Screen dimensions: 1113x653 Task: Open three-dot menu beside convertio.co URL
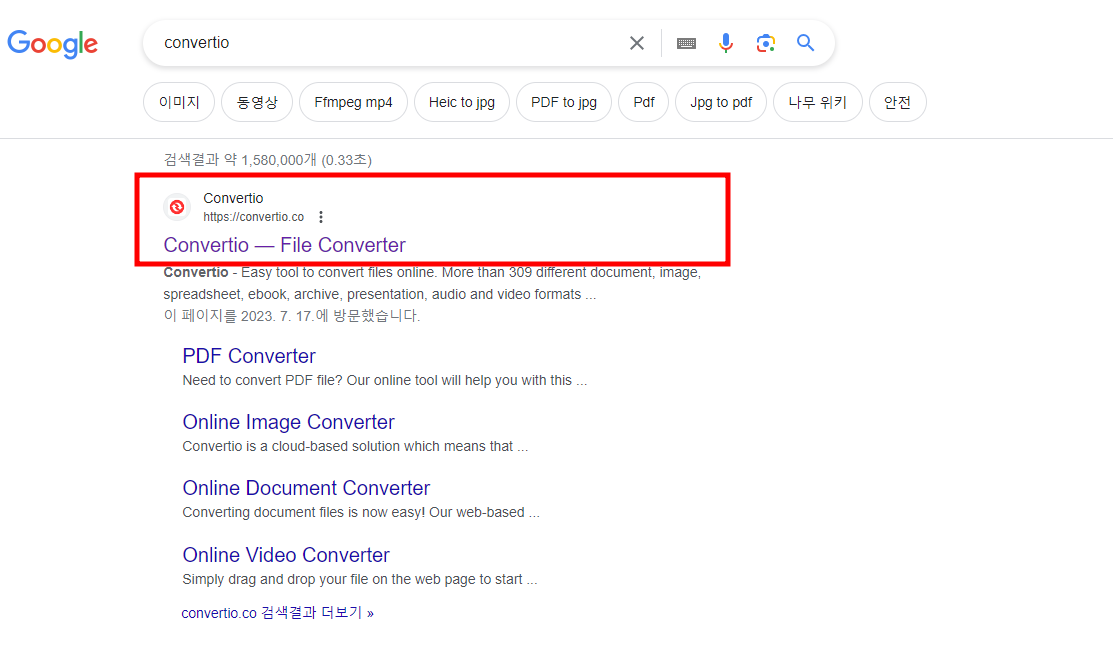pos(321,216)
